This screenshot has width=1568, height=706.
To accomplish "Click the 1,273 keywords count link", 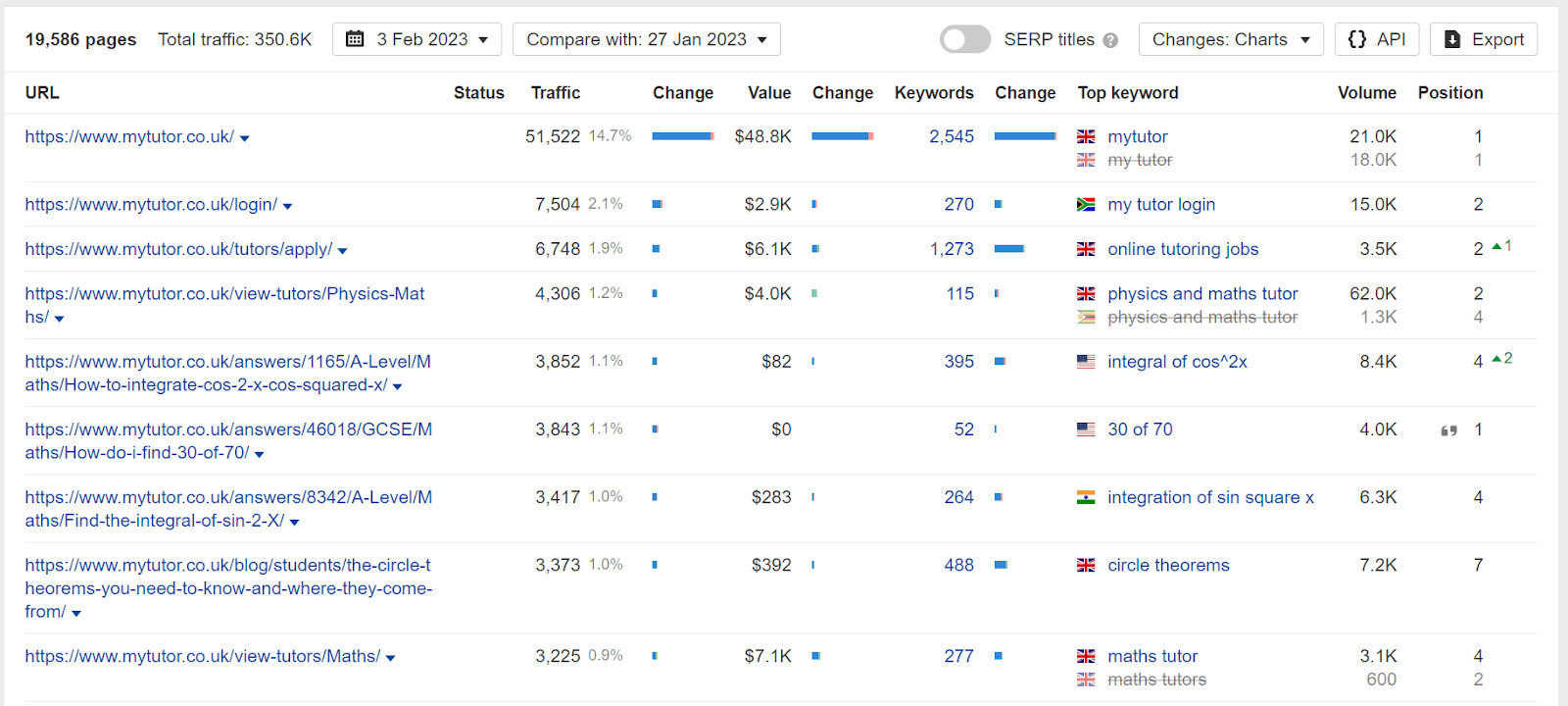I will click(x=952, y=249).
